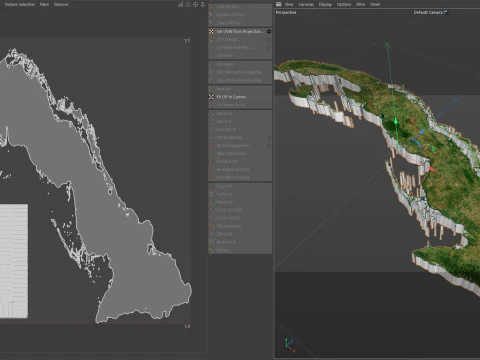The image size is (480, 360).
Task: Click Start Interactive Mapping
Action: (240, 72)
